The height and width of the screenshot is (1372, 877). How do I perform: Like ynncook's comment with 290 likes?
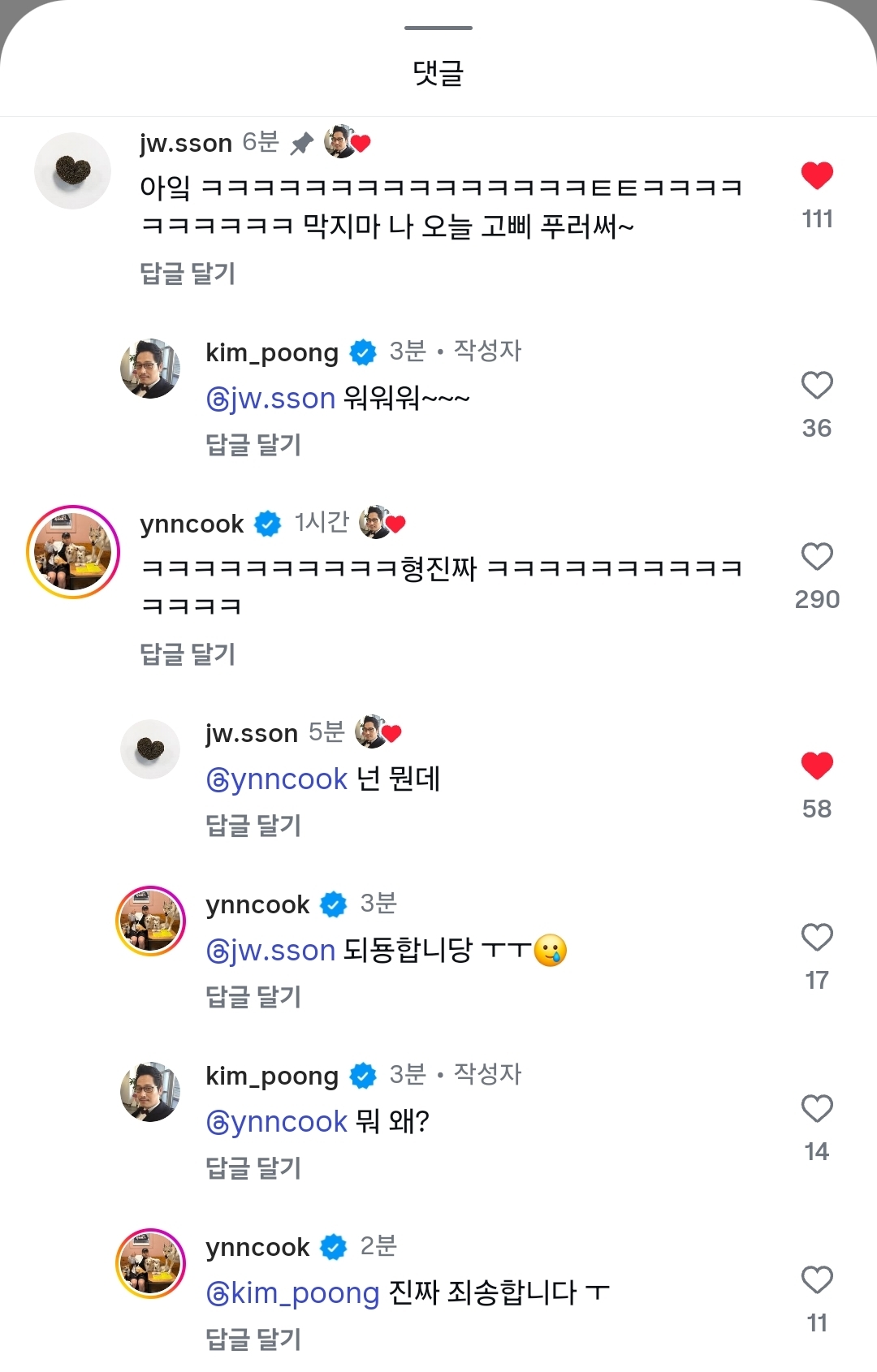(817, 557)
